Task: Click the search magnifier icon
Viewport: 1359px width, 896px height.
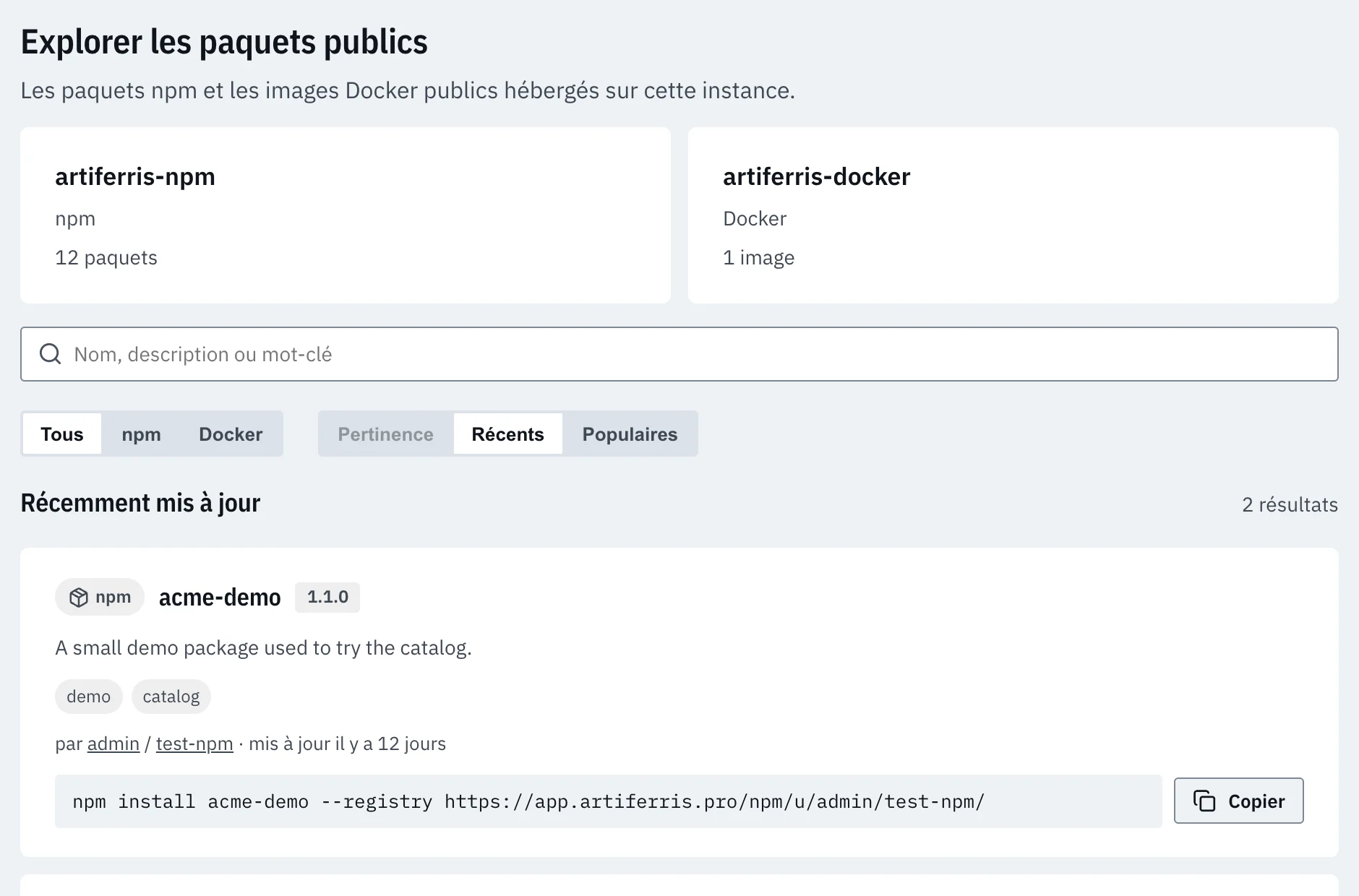Action: click(50, 354)
